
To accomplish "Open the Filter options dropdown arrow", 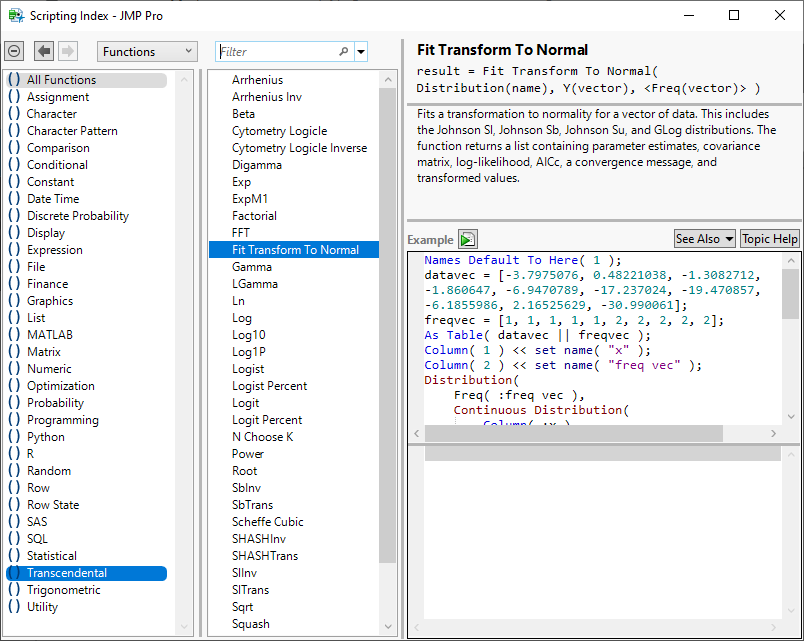I will (x=361, y=52).
